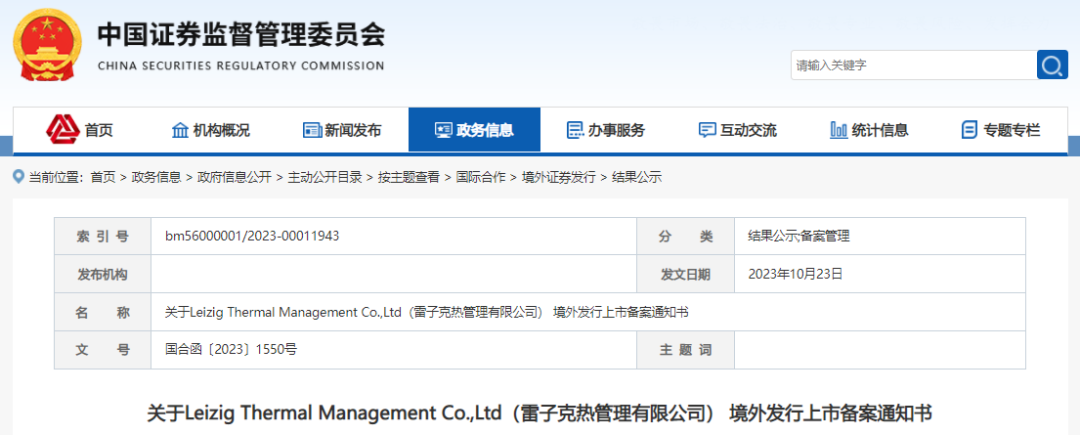Click the 发布机构 label cell
The image size is (1080, 435).
(x=103, y=274)
